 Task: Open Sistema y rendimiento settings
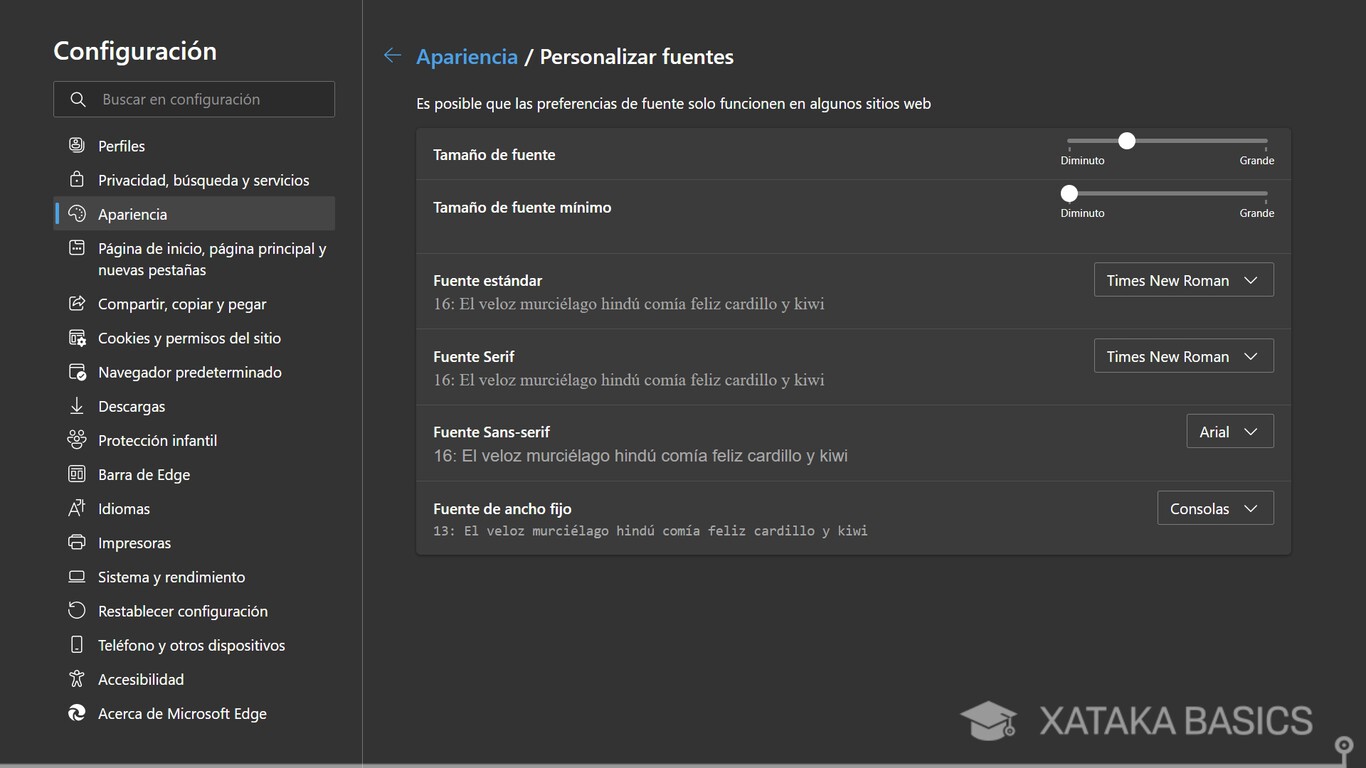tap(171, 576)
